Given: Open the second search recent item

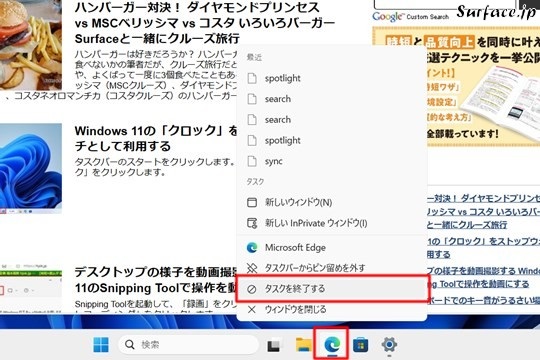Looking at the screenshot, I should coord(332,120).
